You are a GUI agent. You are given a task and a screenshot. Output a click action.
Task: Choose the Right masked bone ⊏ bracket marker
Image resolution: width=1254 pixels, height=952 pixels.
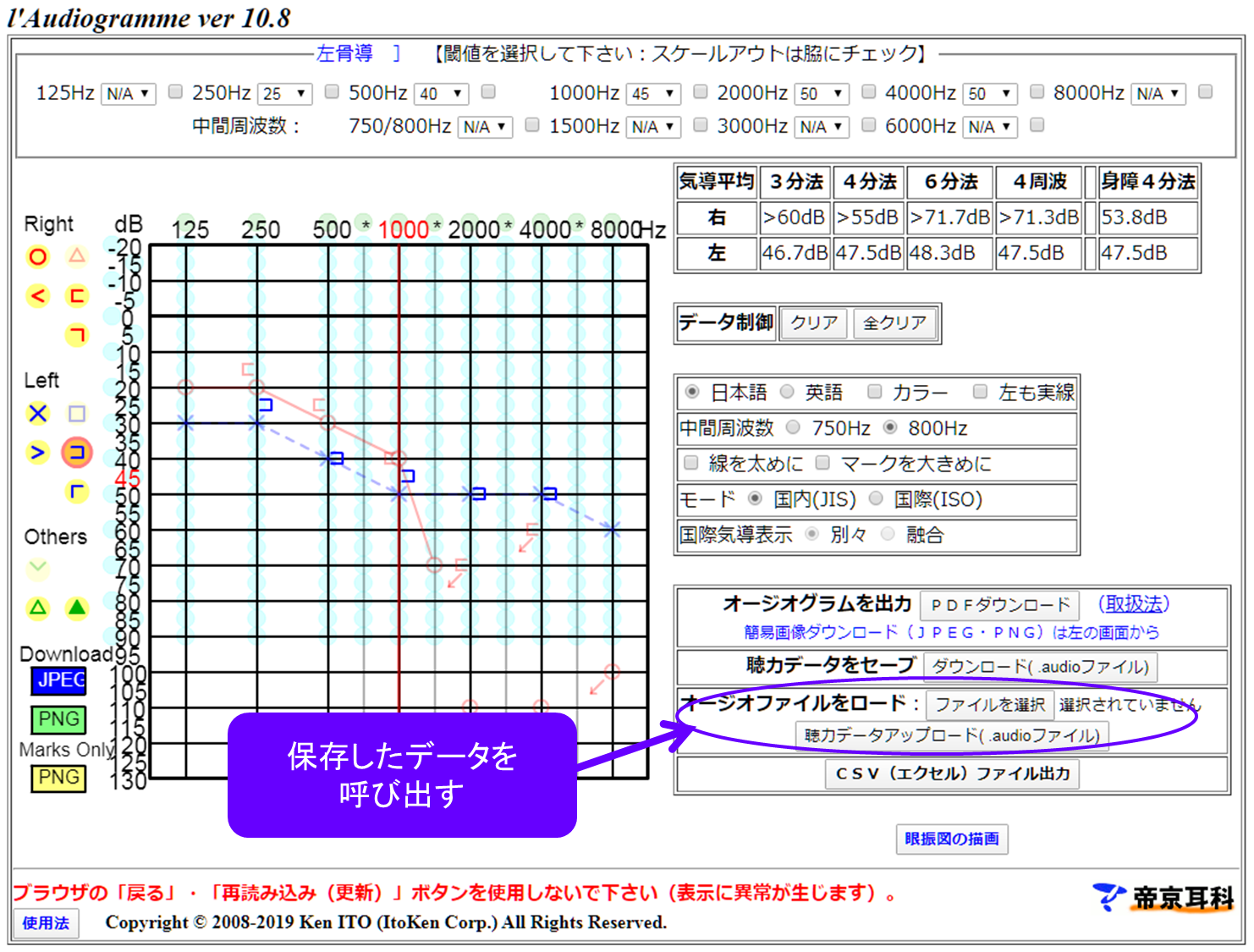77,295
